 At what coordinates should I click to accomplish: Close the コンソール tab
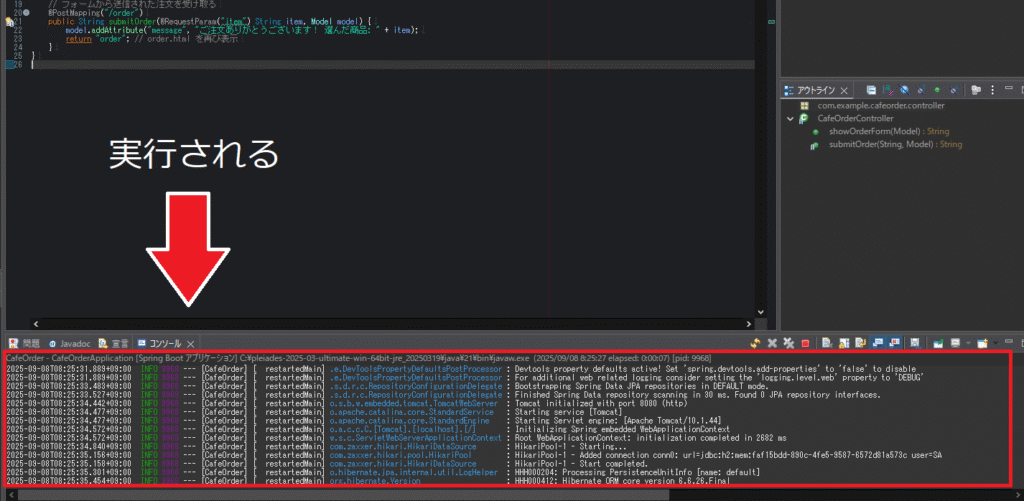[190, 343]
